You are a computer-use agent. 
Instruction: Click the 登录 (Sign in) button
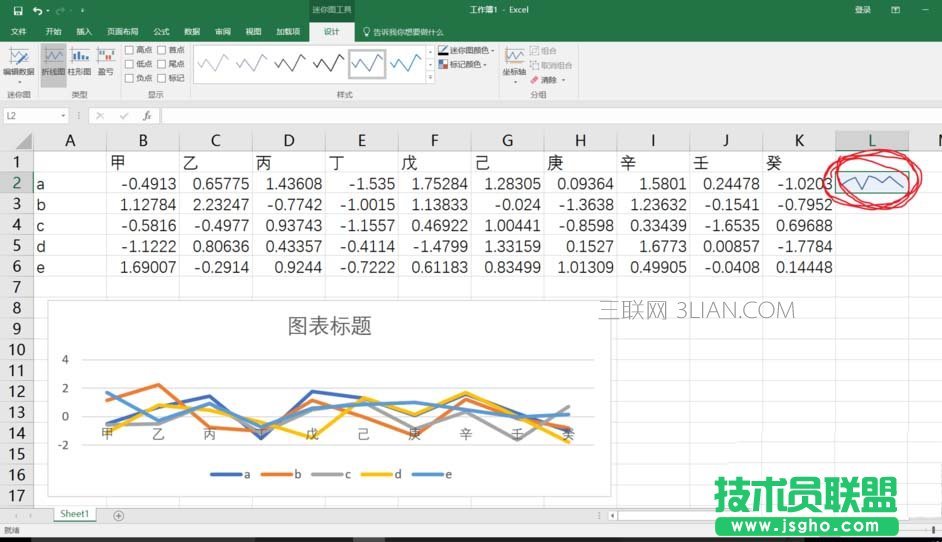[862, 10]
